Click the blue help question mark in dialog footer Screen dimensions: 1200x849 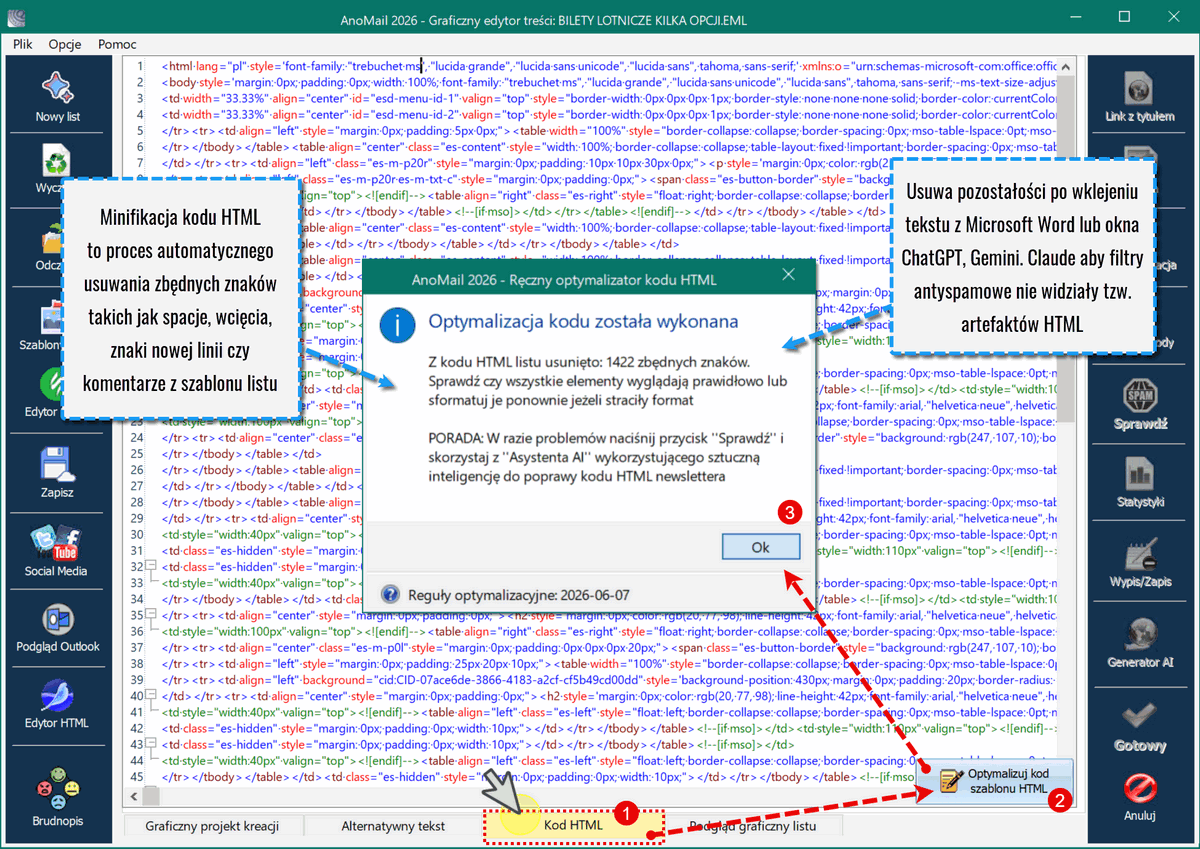tap(391, 594)
